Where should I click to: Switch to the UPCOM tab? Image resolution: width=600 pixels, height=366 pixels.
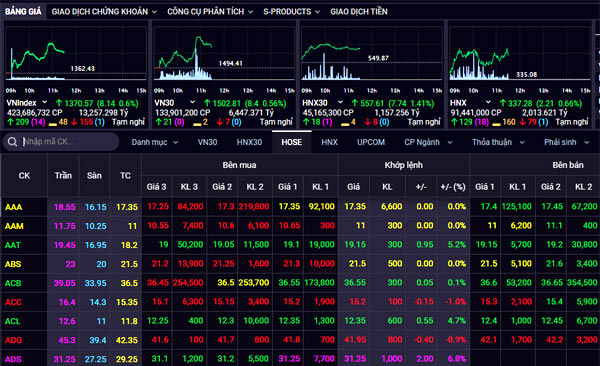tap(371, 142)
